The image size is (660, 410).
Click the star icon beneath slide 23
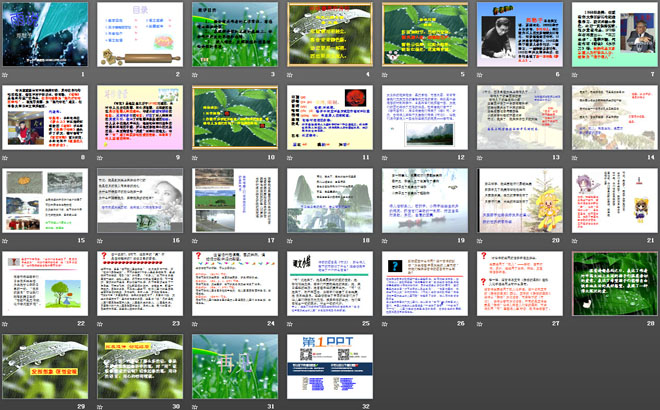101,324
